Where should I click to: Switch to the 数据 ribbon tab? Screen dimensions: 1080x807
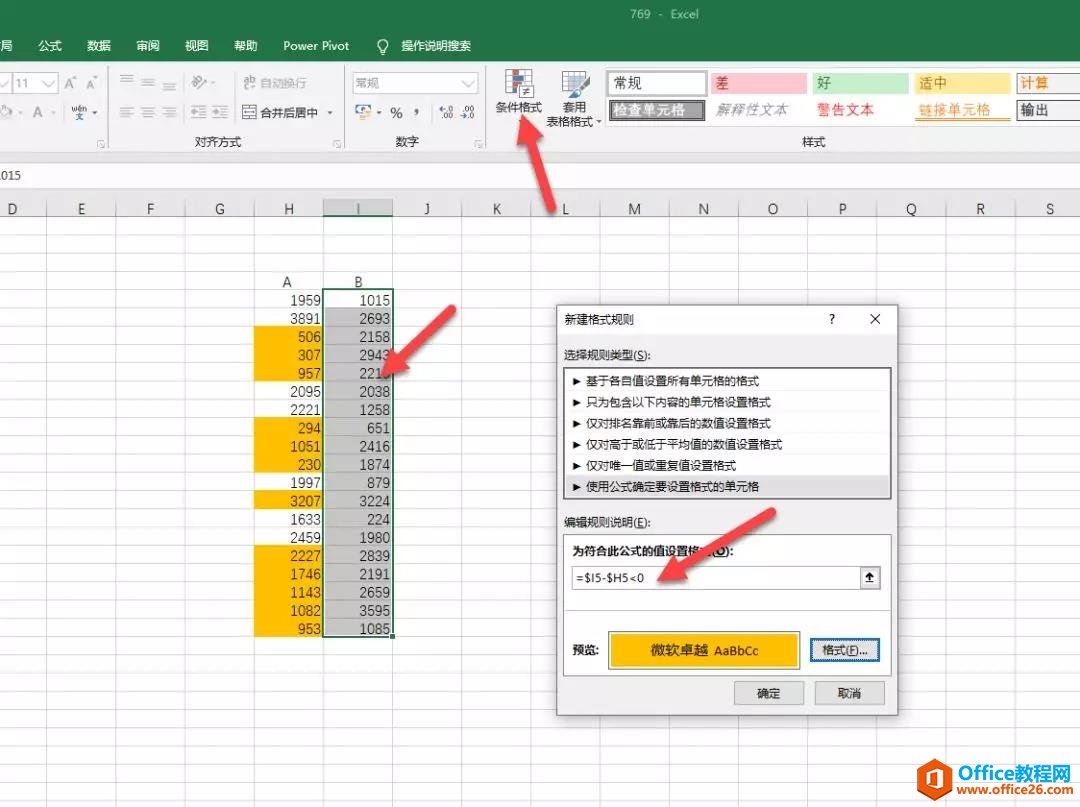pyautogui.click(x=97, y=46)
